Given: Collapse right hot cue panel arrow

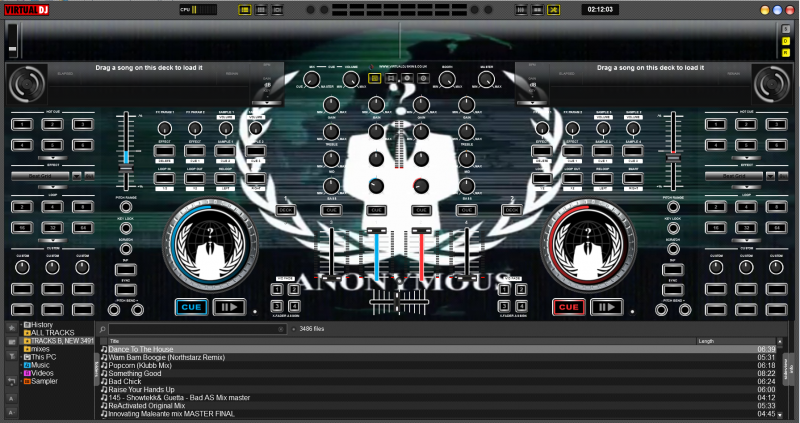Looking at the screenshot, I should pyautogui.click(x=746, y=158).
